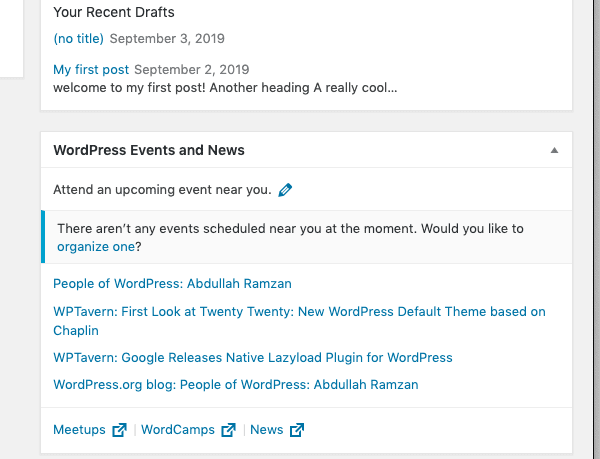Click the WordPress Events and News title
Screen dimensions: 600x459
[149, 150]
